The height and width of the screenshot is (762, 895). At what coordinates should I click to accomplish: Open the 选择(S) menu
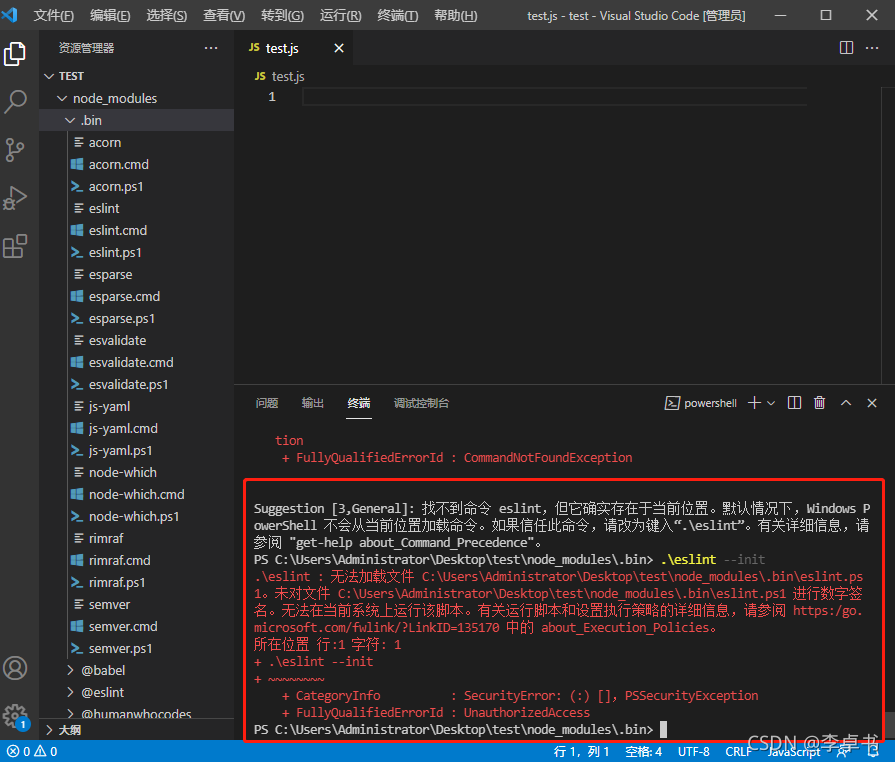(167, 15)
